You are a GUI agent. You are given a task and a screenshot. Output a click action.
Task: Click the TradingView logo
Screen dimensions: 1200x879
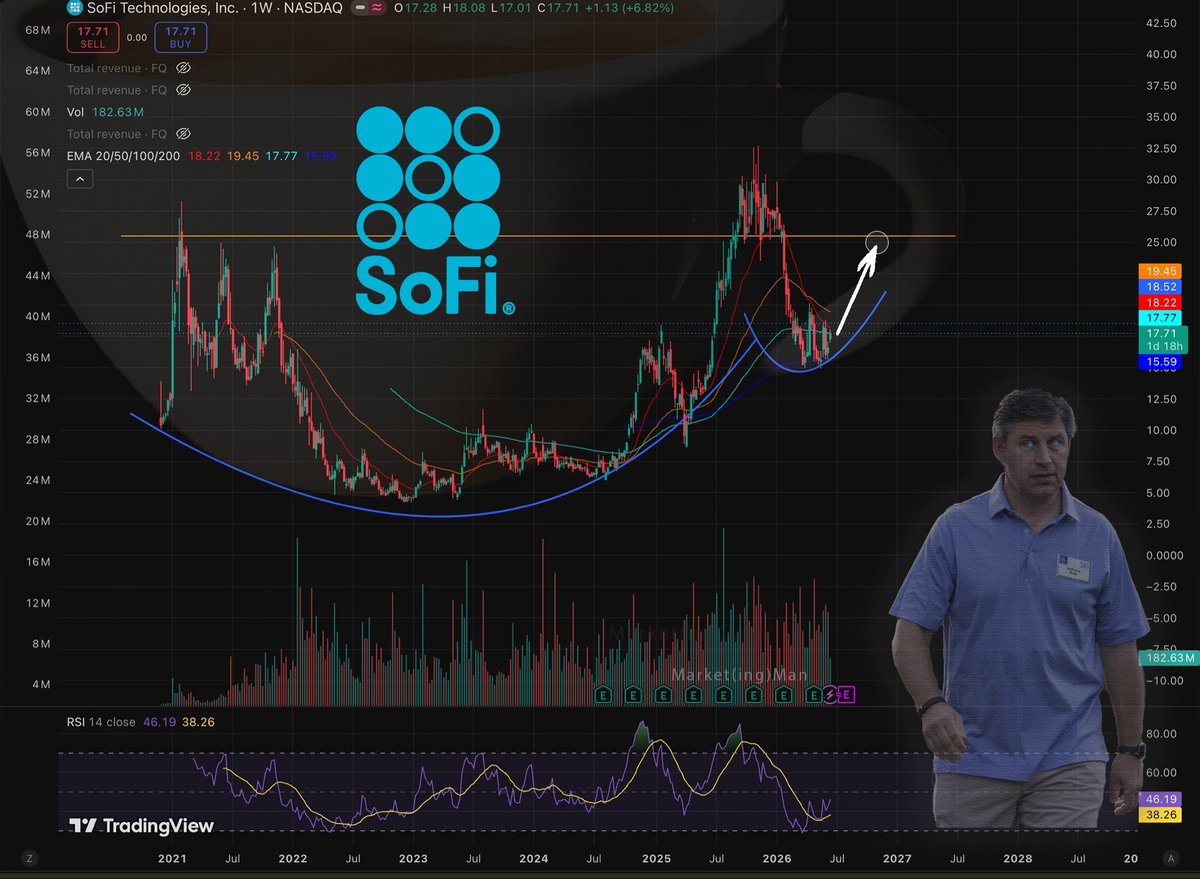(142, 826)
